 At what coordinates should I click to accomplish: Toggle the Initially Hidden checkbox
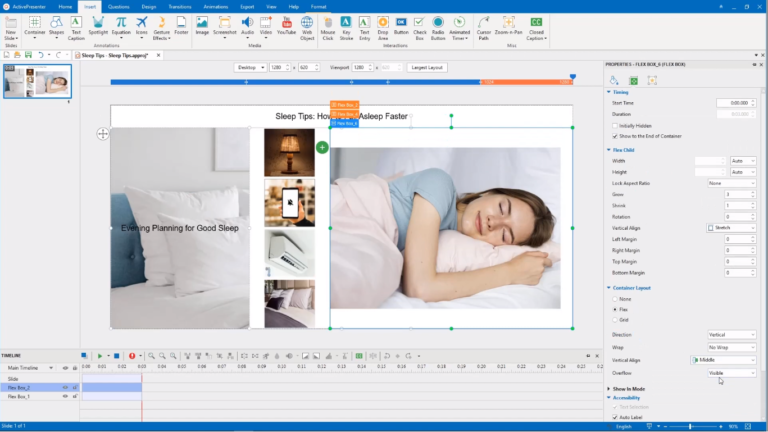615,126
